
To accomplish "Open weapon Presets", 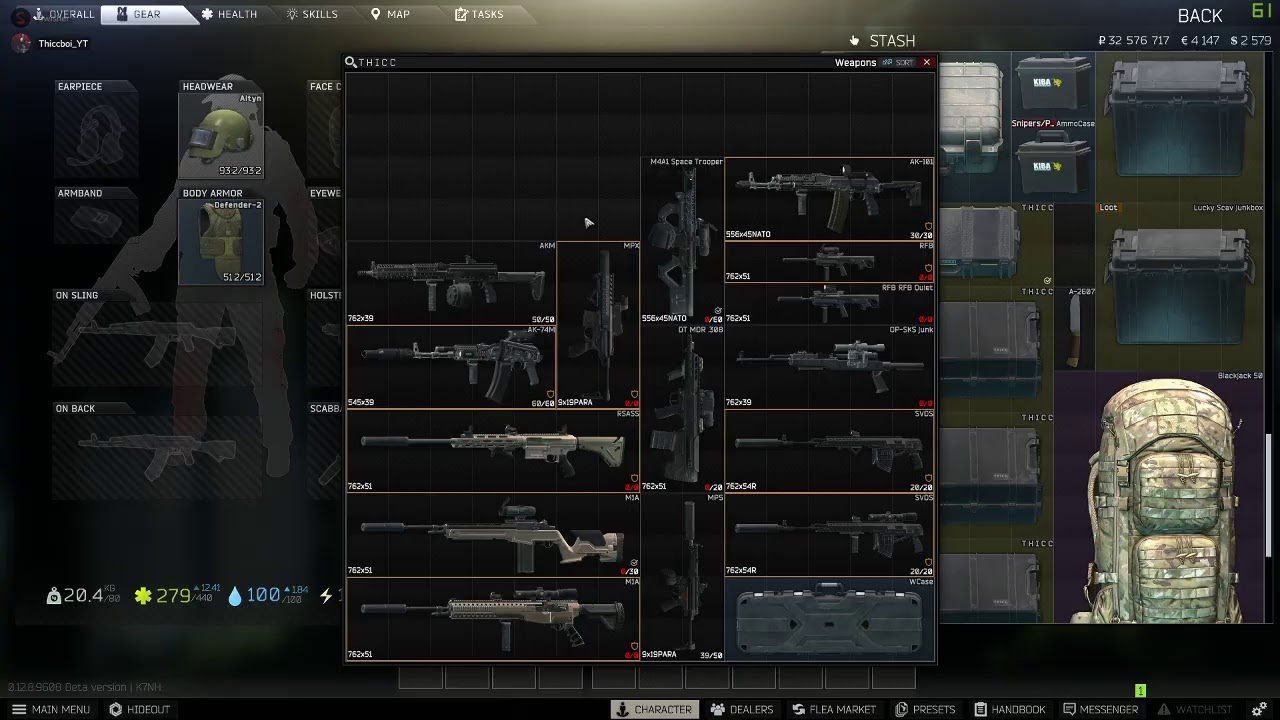I will pos(925,709).
